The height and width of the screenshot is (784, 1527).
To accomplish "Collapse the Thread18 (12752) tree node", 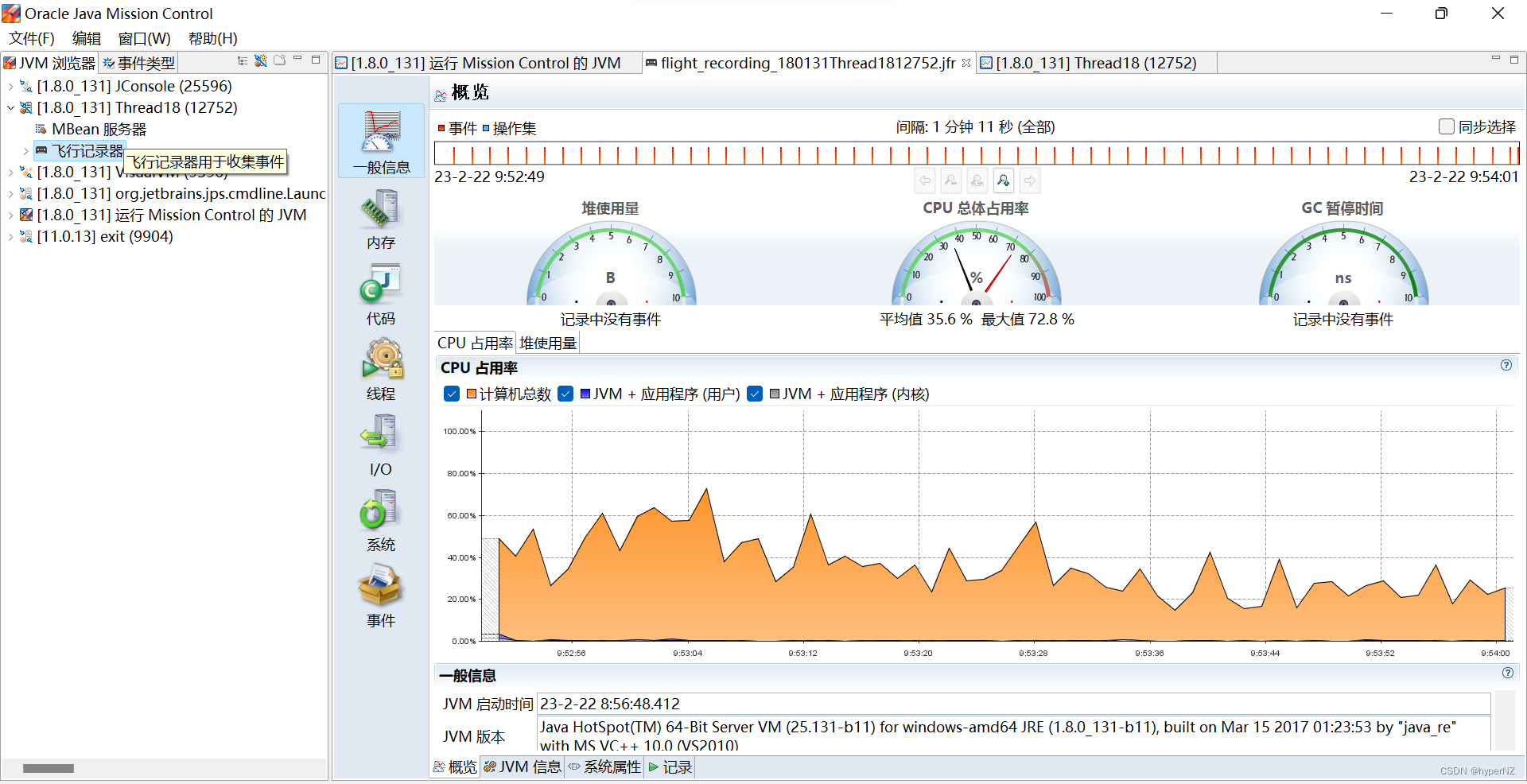I will [10, 107].
